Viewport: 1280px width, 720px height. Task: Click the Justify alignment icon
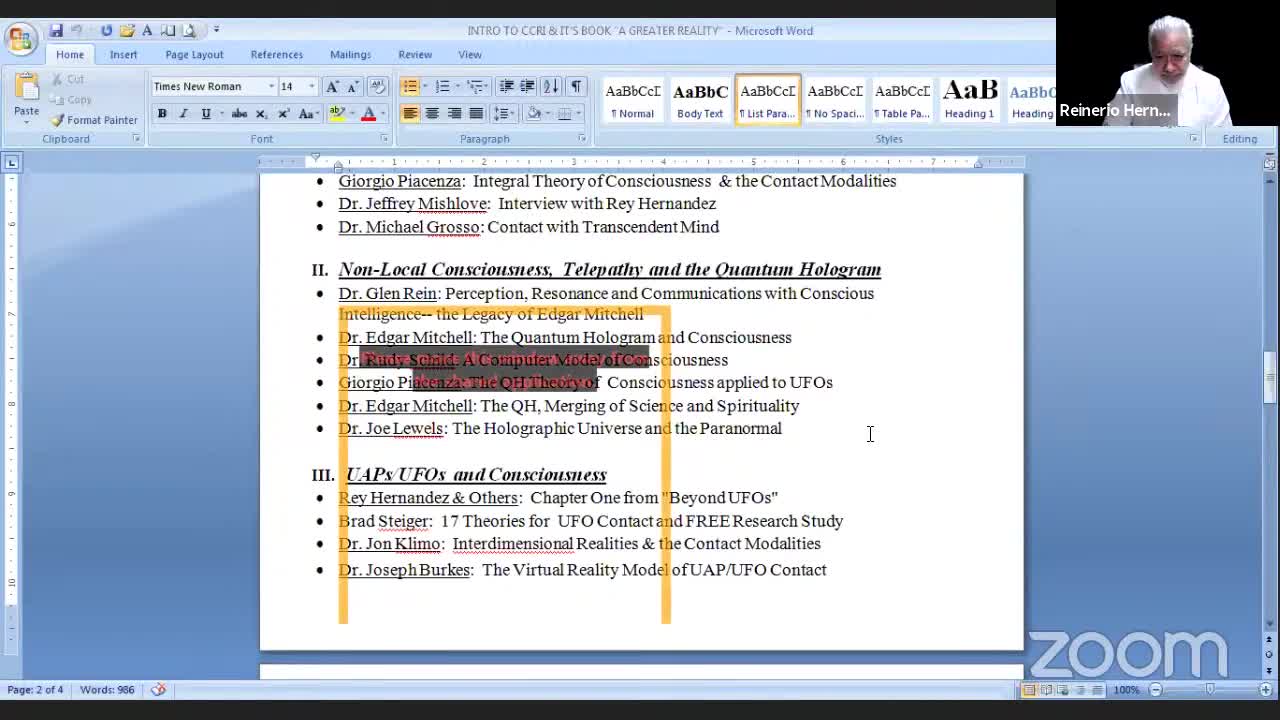(x=476, y=114)
